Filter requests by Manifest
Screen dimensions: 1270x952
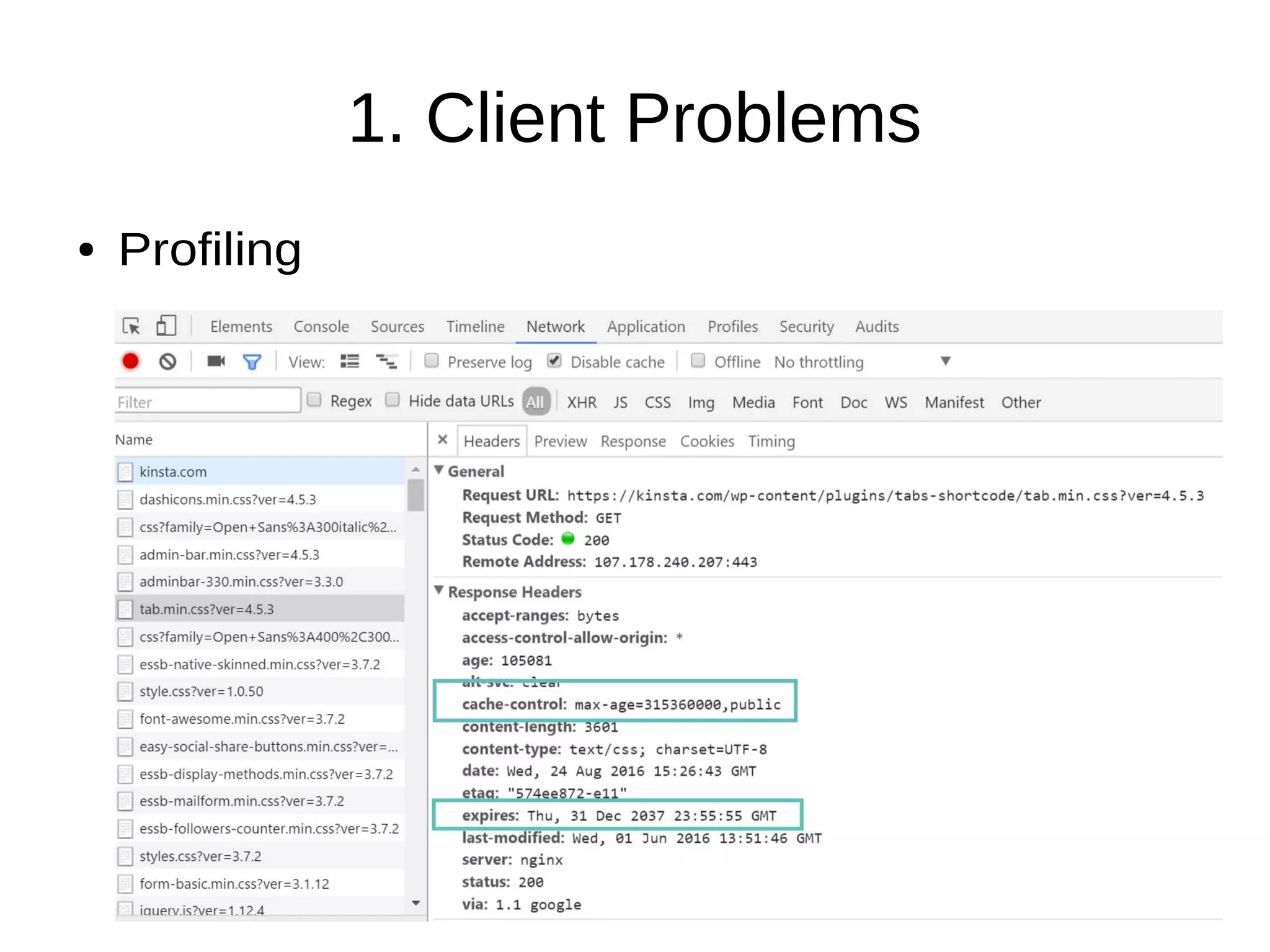pos(954,403)
